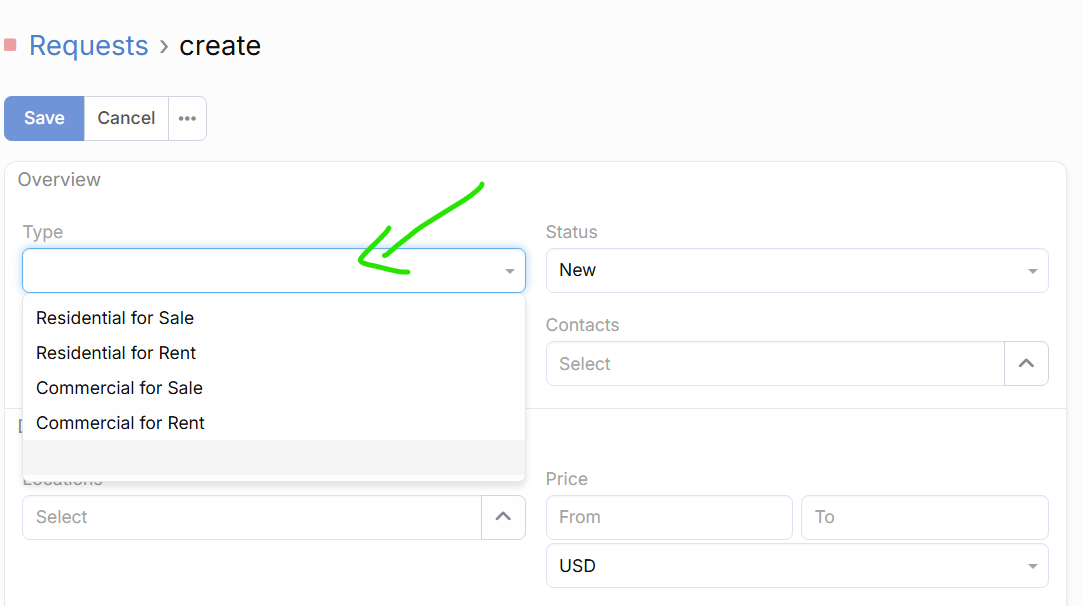This screenshot has height=606, width=1083.
Task: Click the red square icon beside Requests
Action: (10, 45)
